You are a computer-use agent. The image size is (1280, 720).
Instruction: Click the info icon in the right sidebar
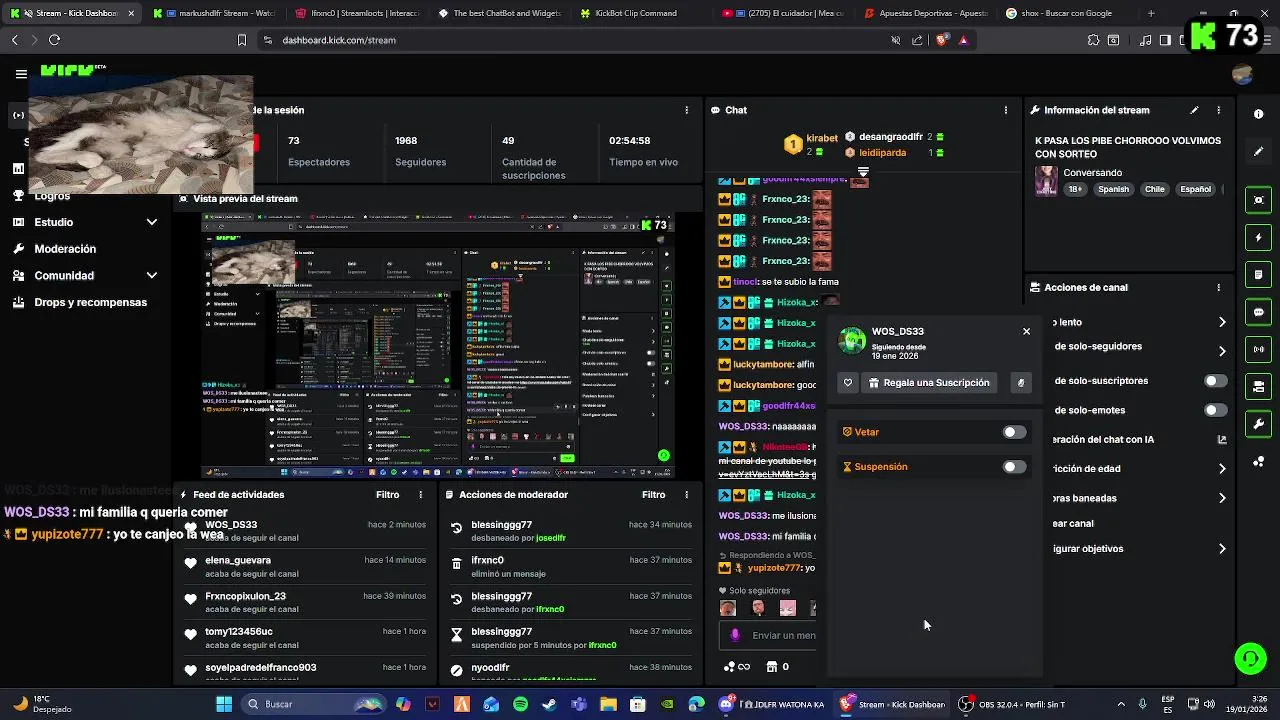click(1258, 114)
